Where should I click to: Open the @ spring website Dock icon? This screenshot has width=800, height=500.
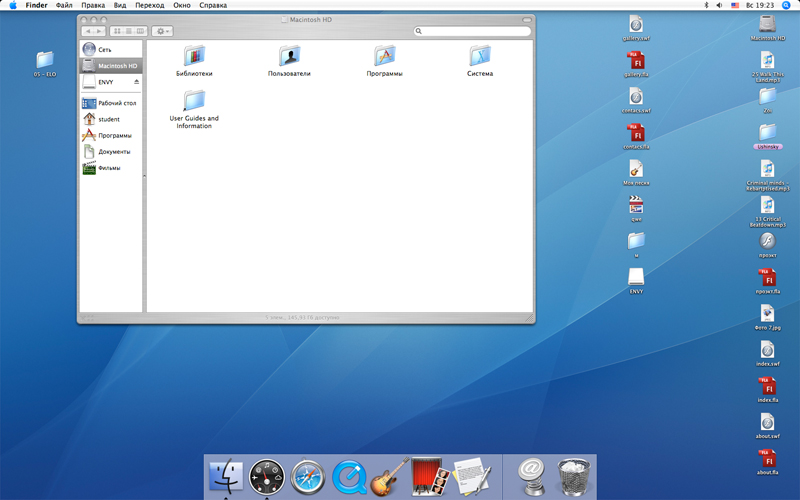click(531, 476)
